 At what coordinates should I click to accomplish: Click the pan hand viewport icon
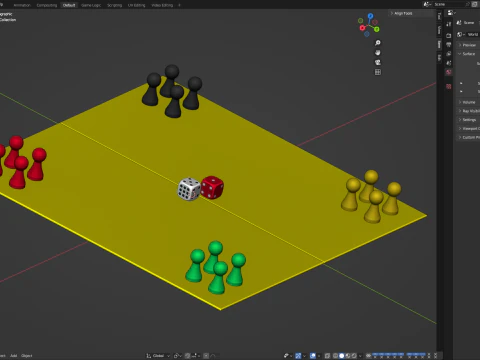tap(378, 53)
